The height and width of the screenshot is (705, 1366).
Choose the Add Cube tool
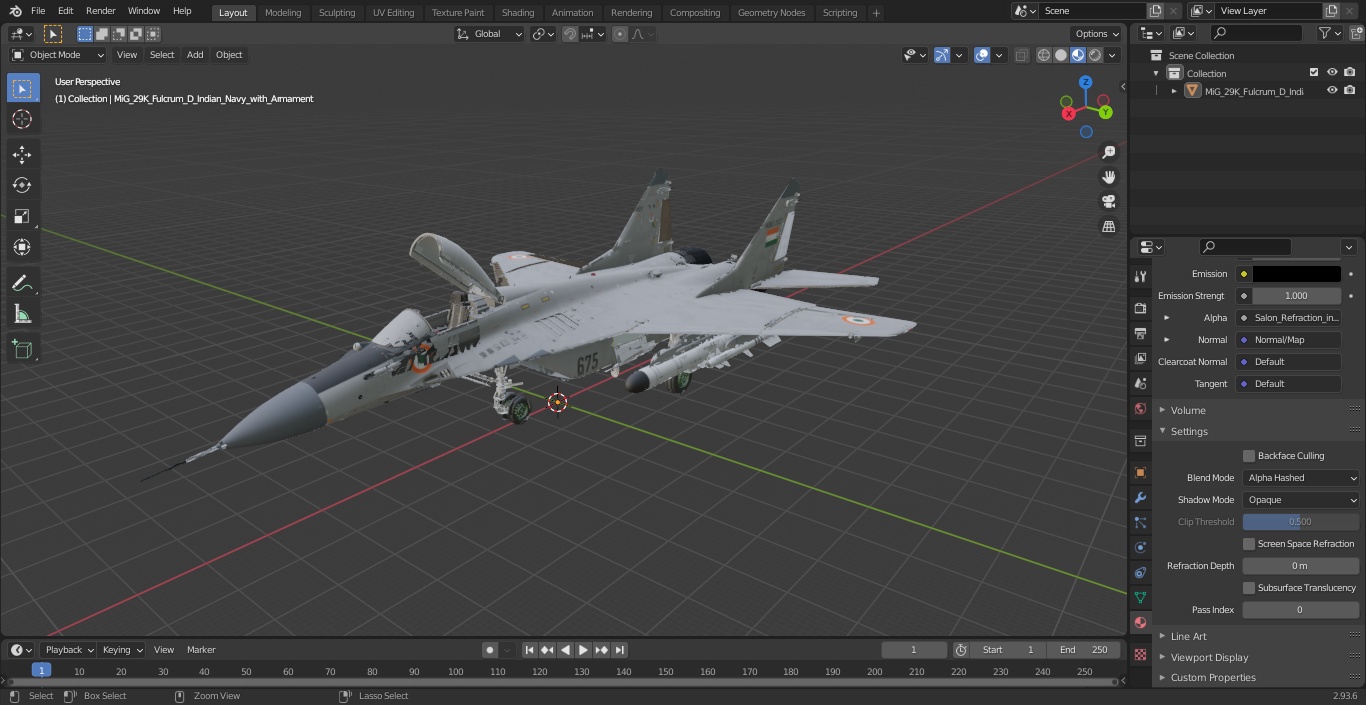click(x=22, y=350)
